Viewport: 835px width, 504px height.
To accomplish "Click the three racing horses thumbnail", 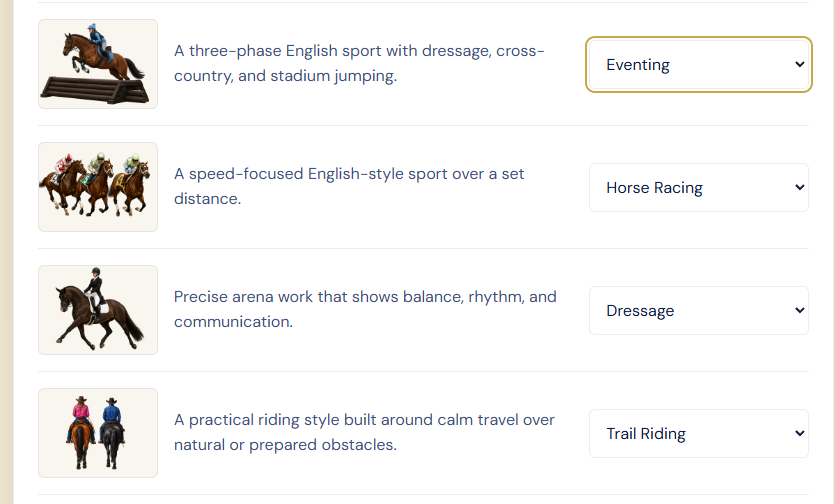I will coord(98,187).
